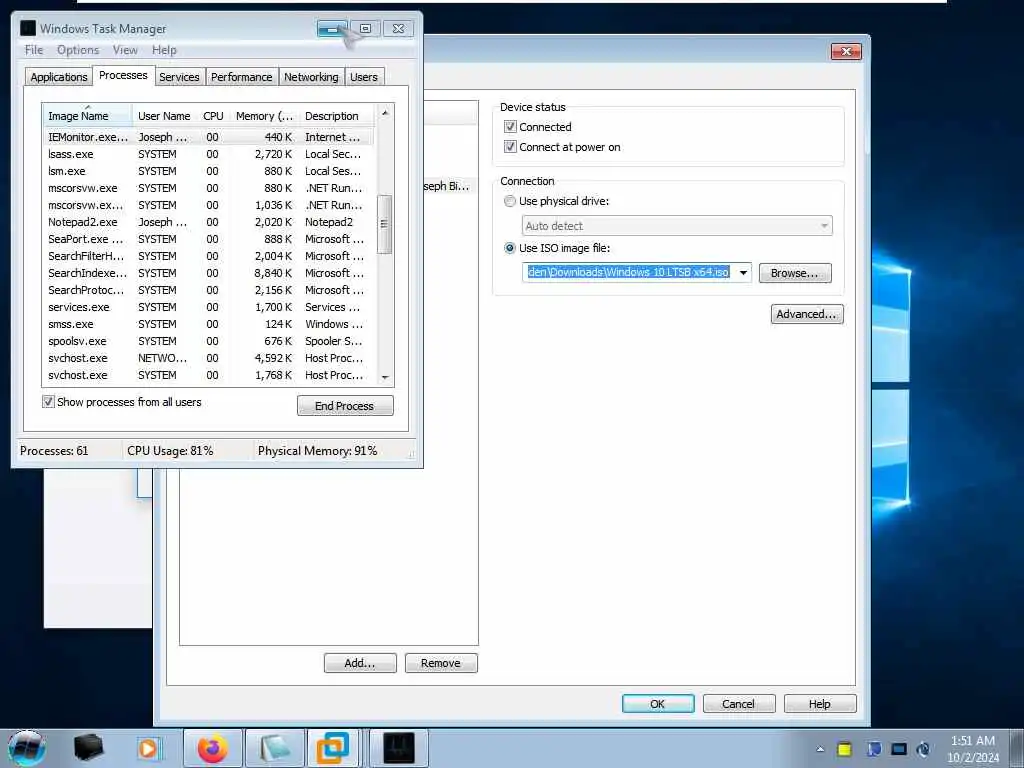The image size is (1024, 768).
Task: Select the IEMonitor.exe process row
Action: 208,137
